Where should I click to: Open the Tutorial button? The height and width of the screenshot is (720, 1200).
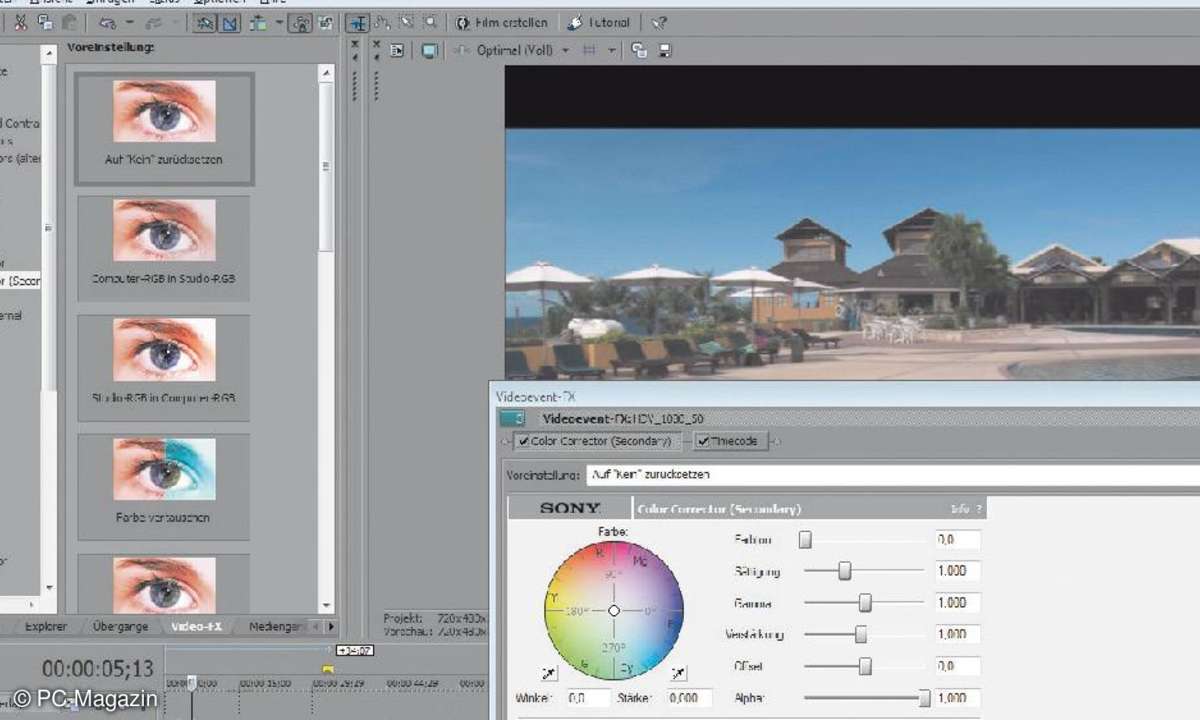point(599,22)
